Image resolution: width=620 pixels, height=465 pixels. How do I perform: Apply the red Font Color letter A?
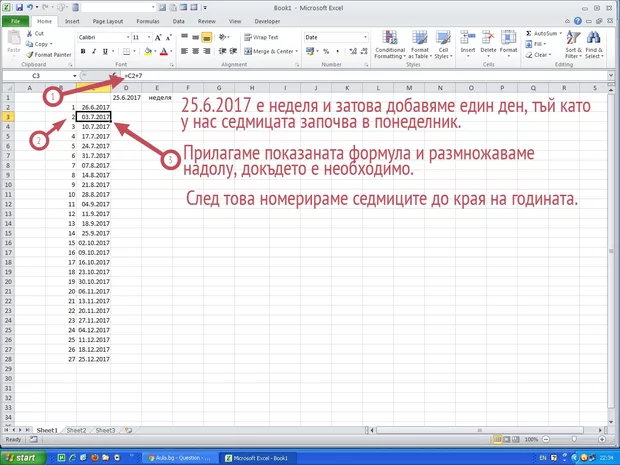164,51
